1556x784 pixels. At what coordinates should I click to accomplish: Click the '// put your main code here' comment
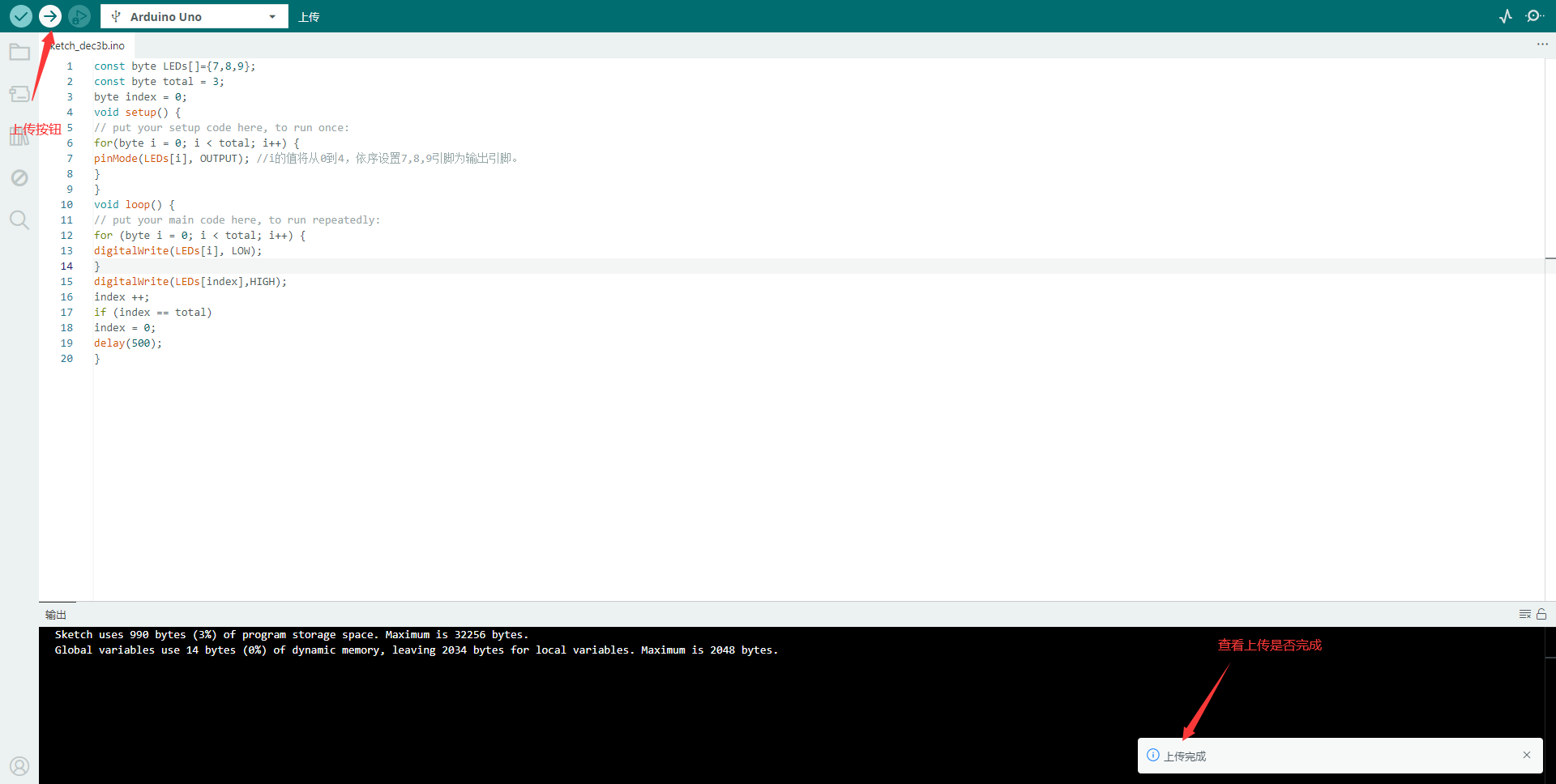(x=237, y=220)
